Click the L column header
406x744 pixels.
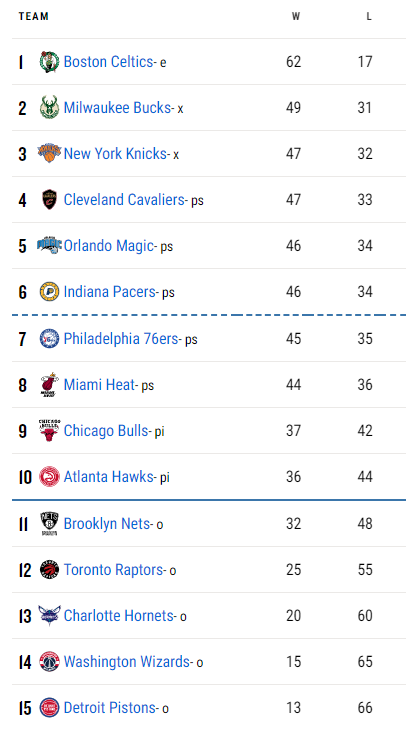[x=369, y=17]
